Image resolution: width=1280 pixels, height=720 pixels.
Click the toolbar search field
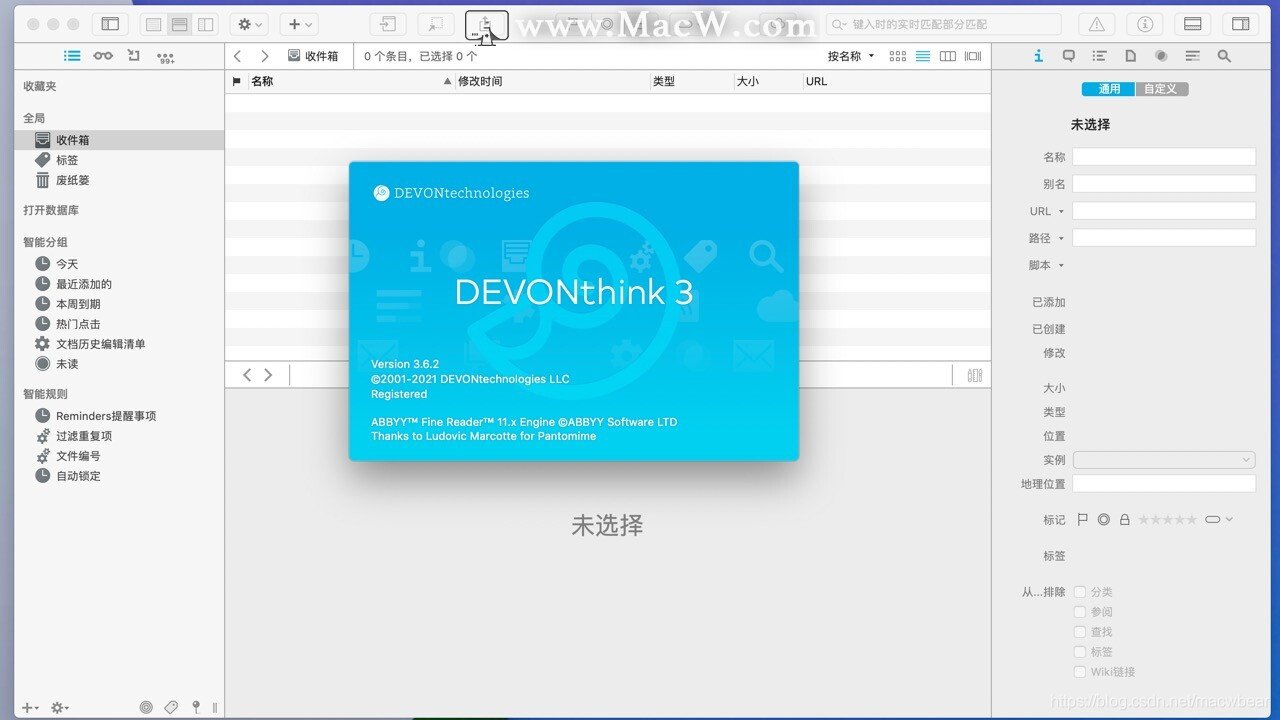pyautogui.click(x=943, y=24)
